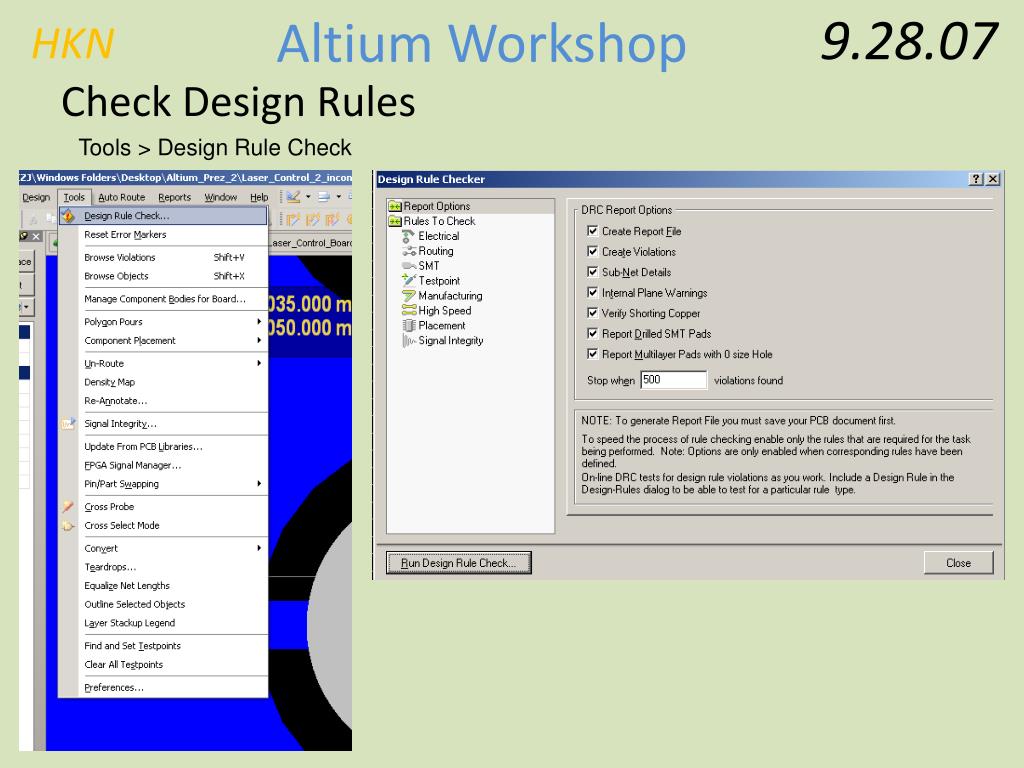Click the help question mark in Design Rule Checker
Image resolution: width=1024 pixels, height=768 pixels.
pos(976,179)
